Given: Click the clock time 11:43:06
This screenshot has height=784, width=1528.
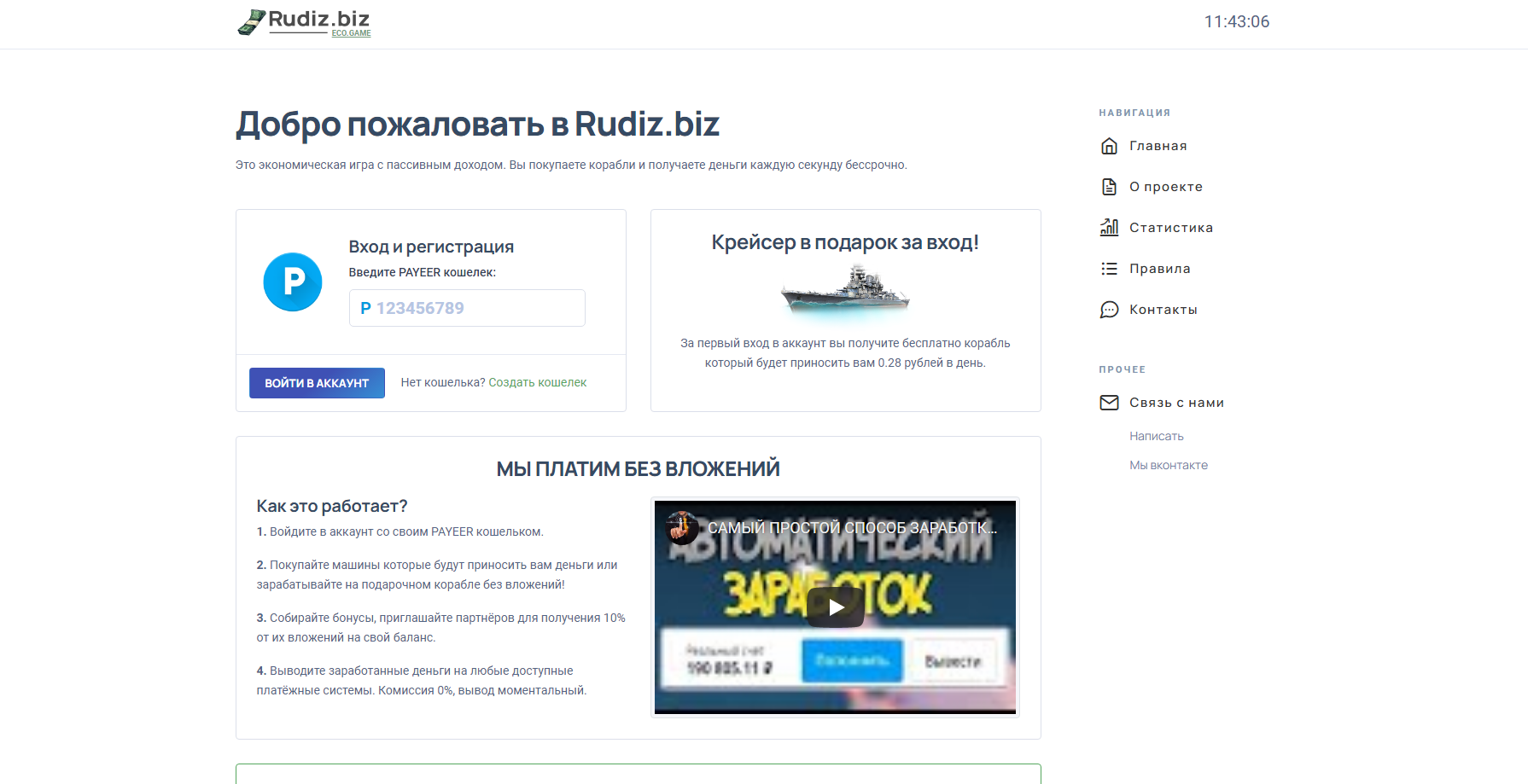Looking at the screenshot, I should pos(1237,22).
